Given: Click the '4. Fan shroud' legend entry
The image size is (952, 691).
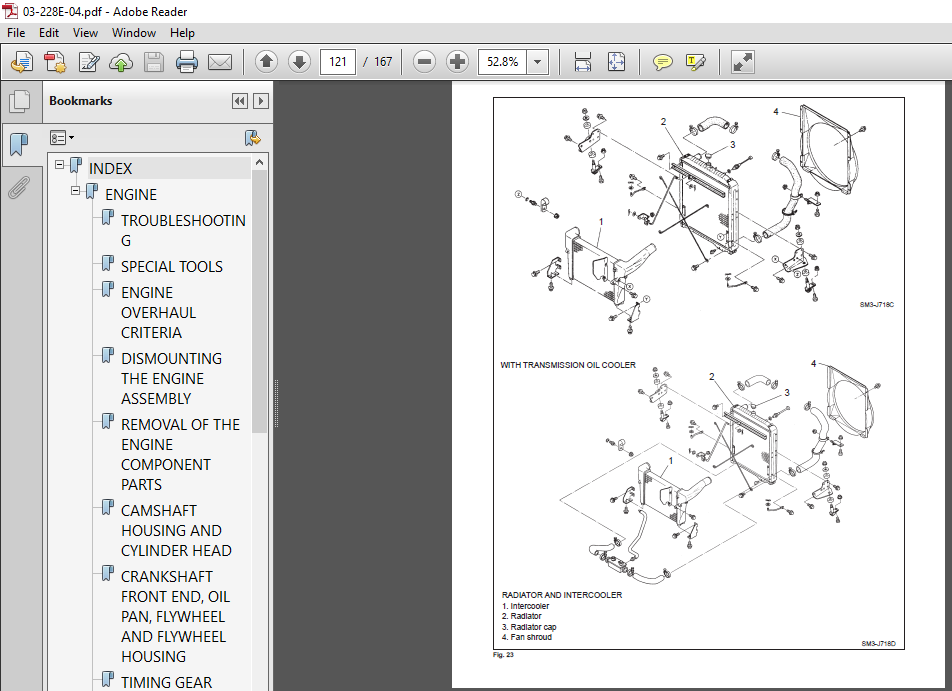Looking at the screenshot, I should click(527, 637).
